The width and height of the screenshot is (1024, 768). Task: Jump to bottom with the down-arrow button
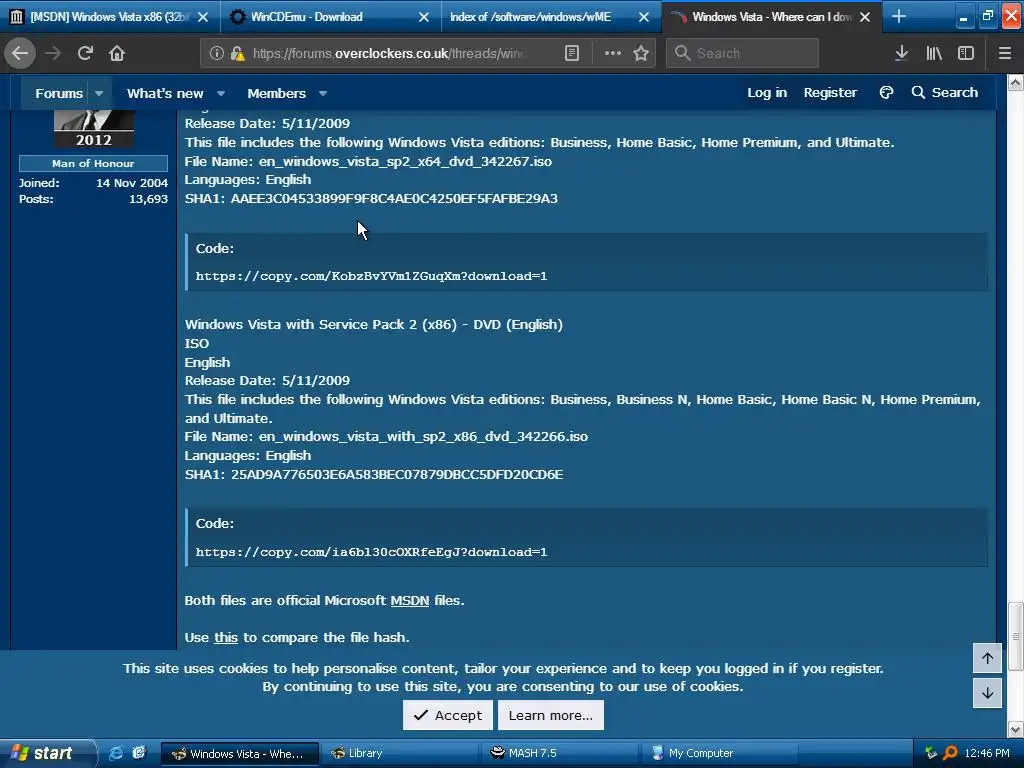(987, 693)
